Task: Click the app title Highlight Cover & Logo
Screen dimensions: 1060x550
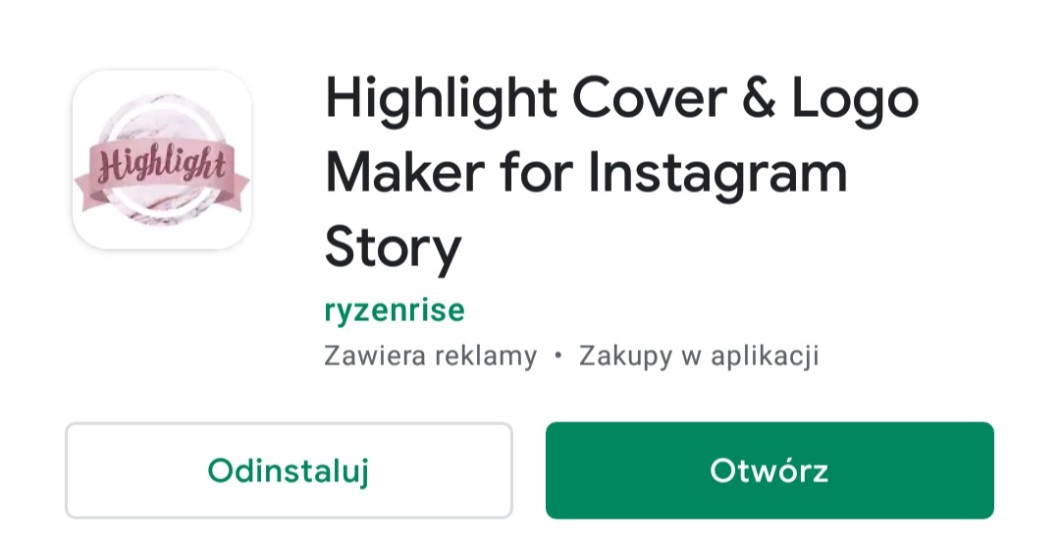Action: (621, 99)
